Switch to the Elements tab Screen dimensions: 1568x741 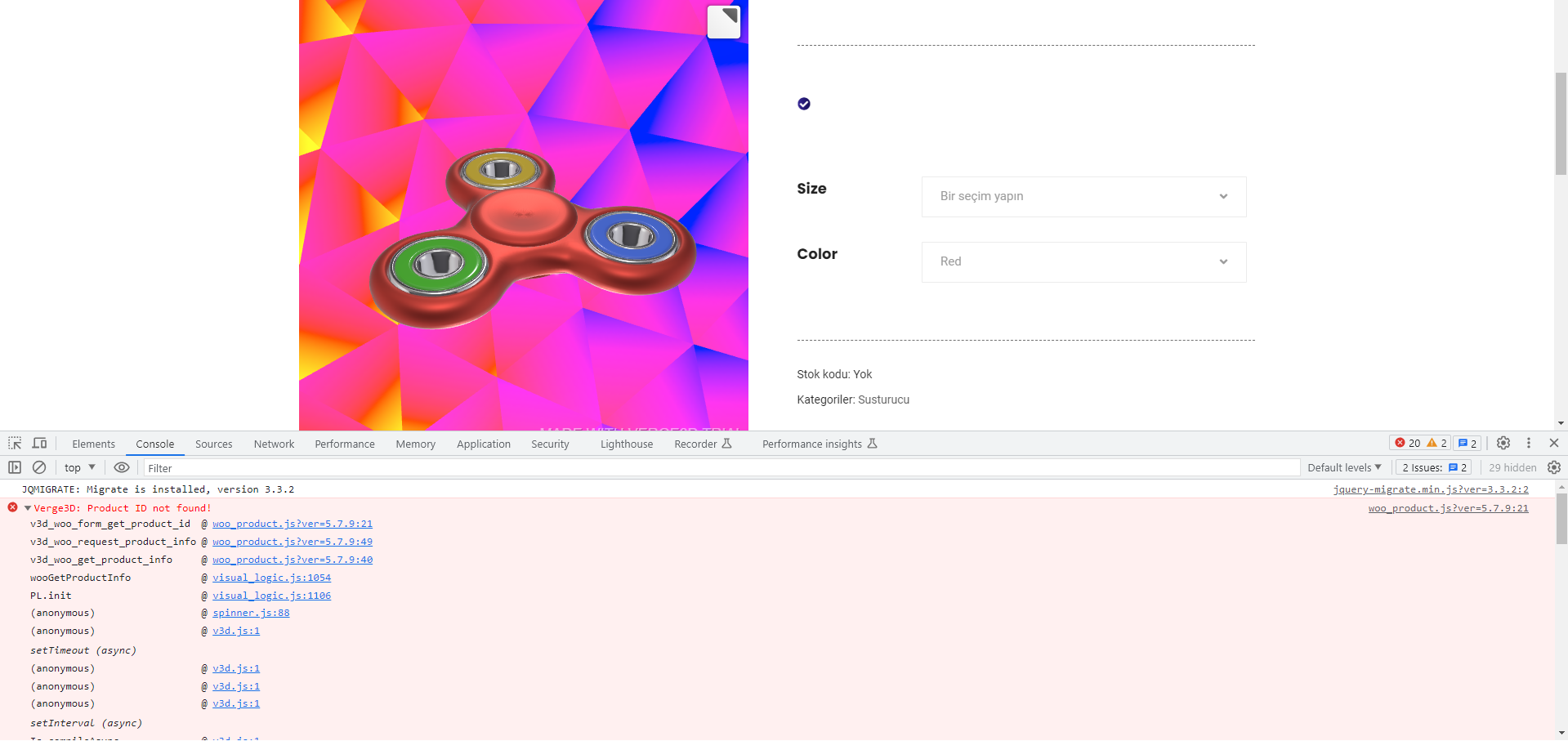(x=94, y=444)
